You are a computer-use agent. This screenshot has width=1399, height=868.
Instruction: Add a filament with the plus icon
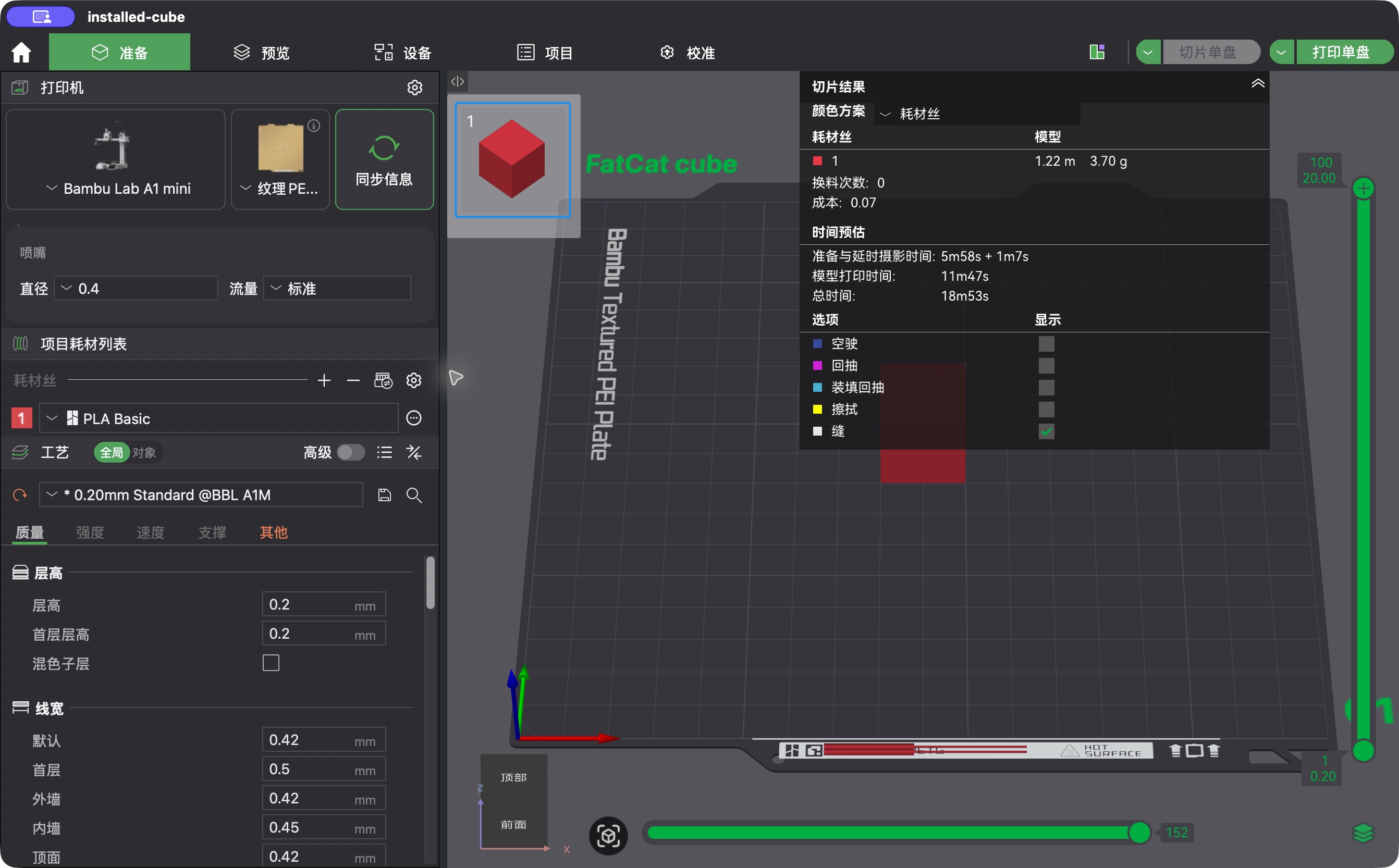[324, 380]
